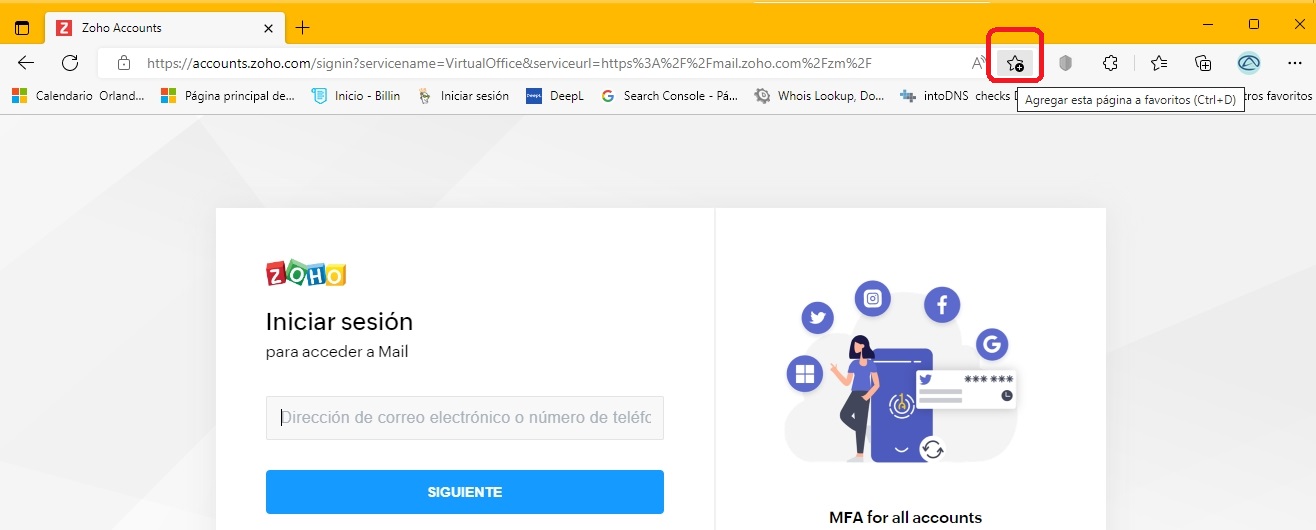Open Calendario Orland... bookmark
The width and height of the screenshot is (1316, 530).
click(78, 96)
